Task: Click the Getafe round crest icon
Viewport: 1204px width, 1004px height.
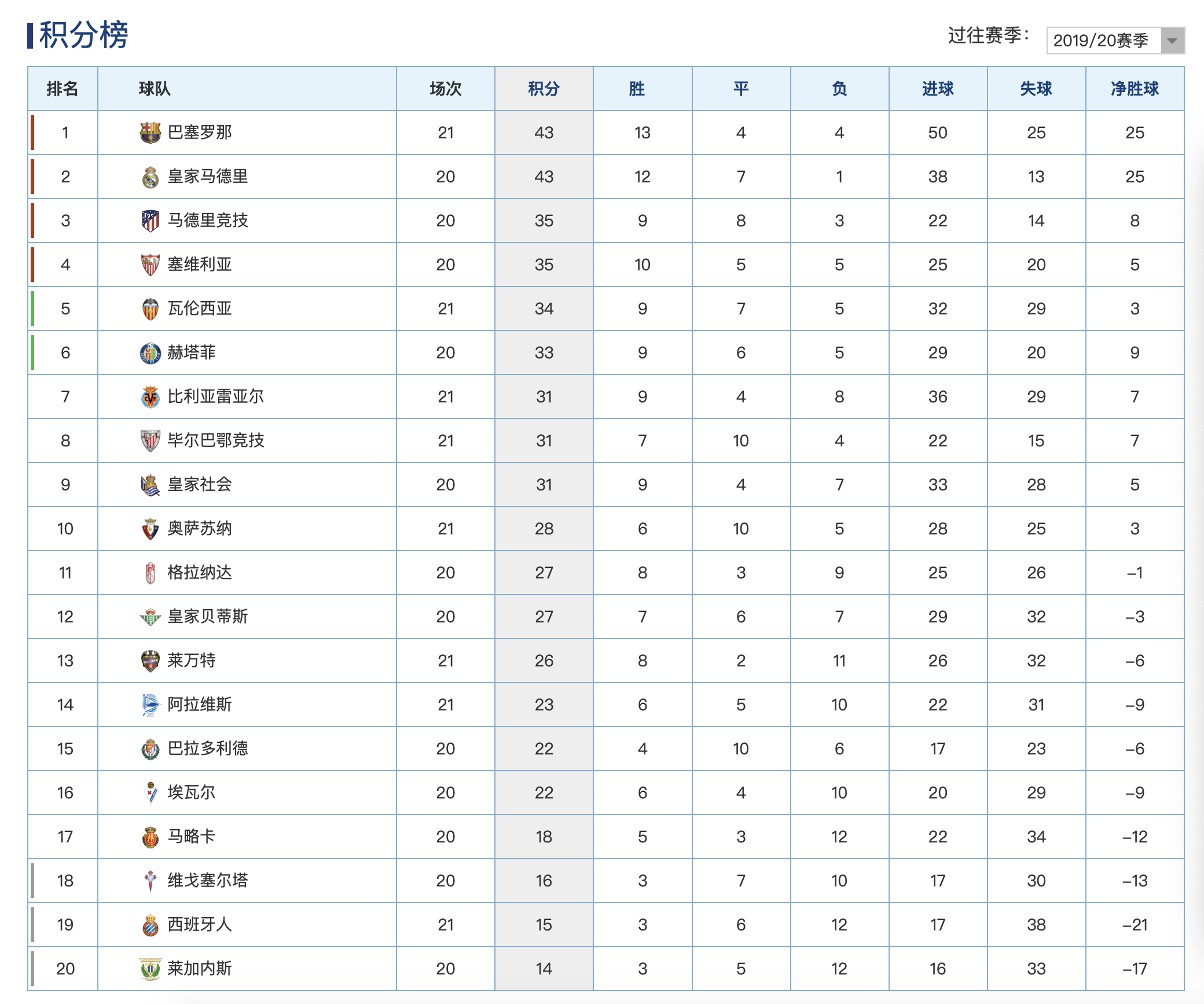Action: pyautogui.click(x=150, y=353)
